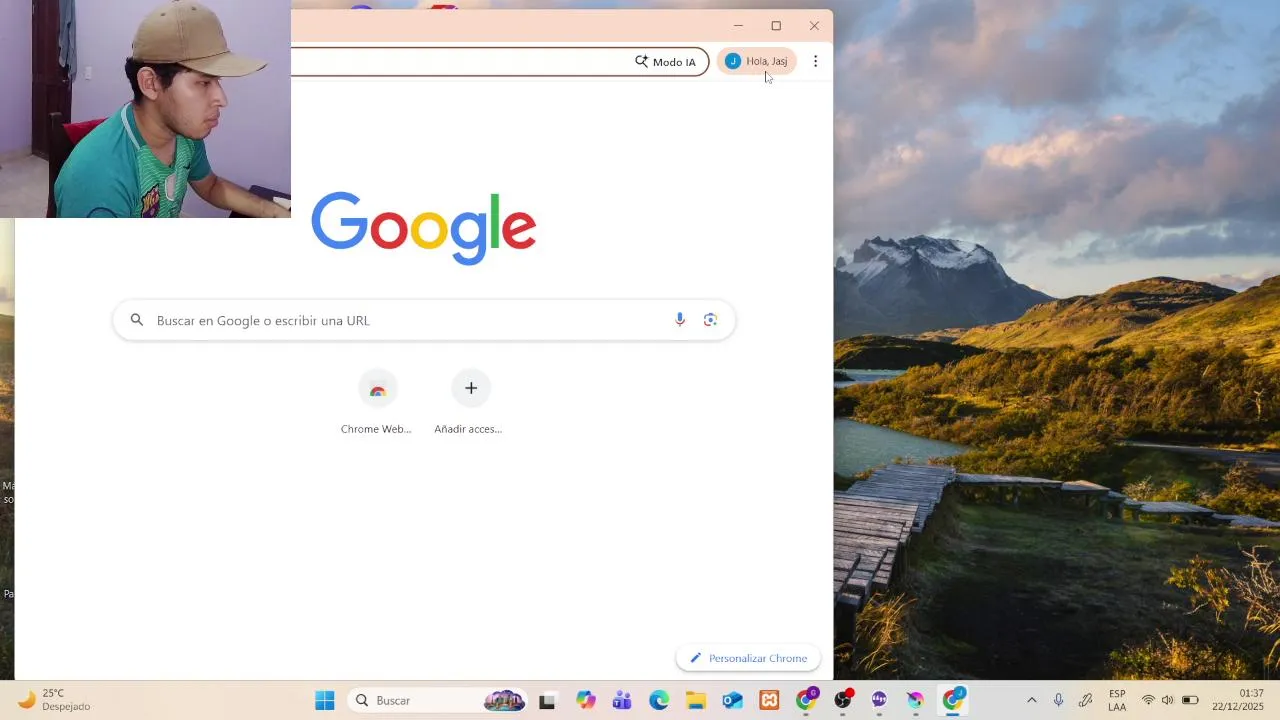Open Google Lens image search icon

pyautogui.click(x=710, y=320)
